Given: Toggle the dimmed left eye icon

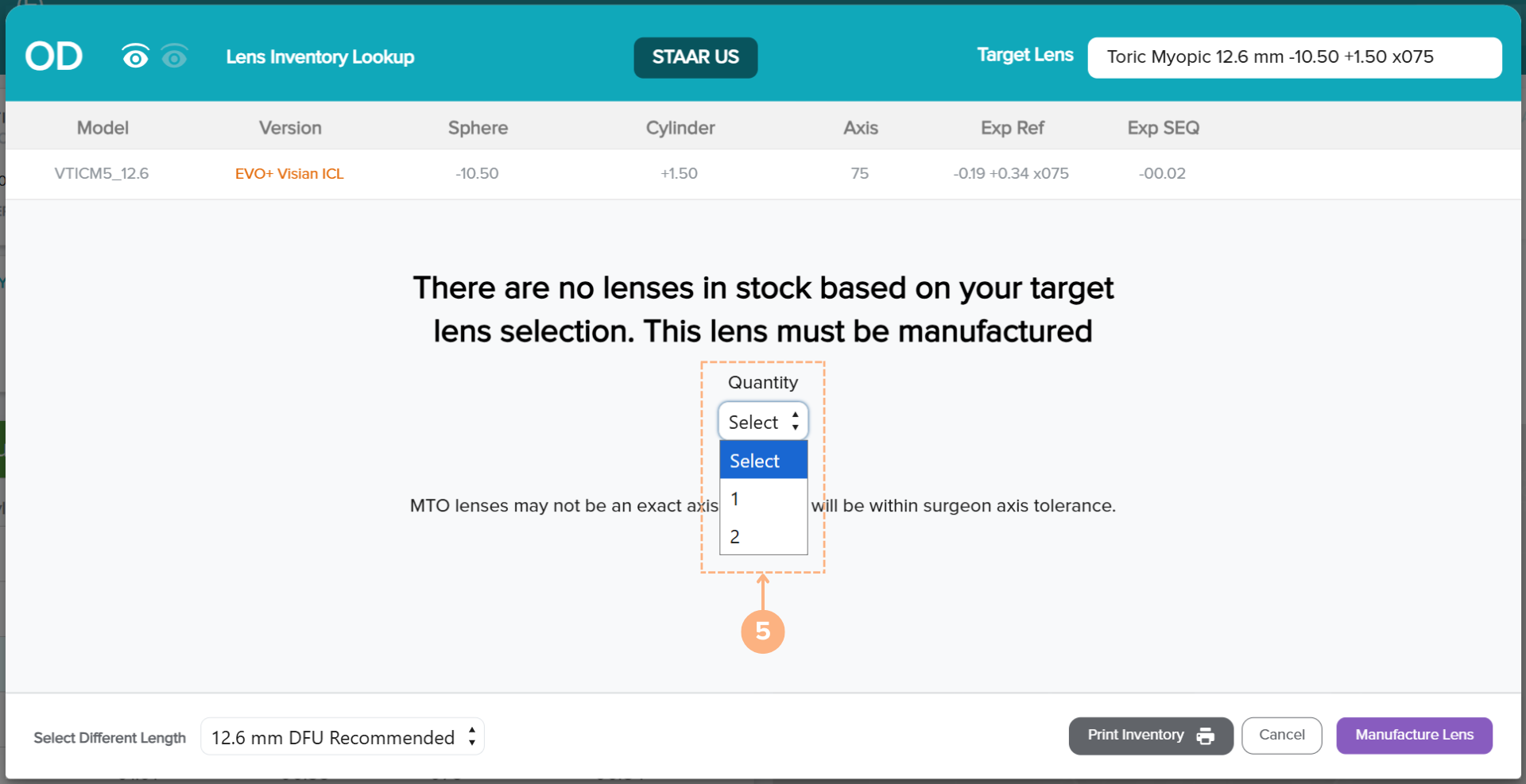Looking at the screenshot, I should click(x=174, y=56).
